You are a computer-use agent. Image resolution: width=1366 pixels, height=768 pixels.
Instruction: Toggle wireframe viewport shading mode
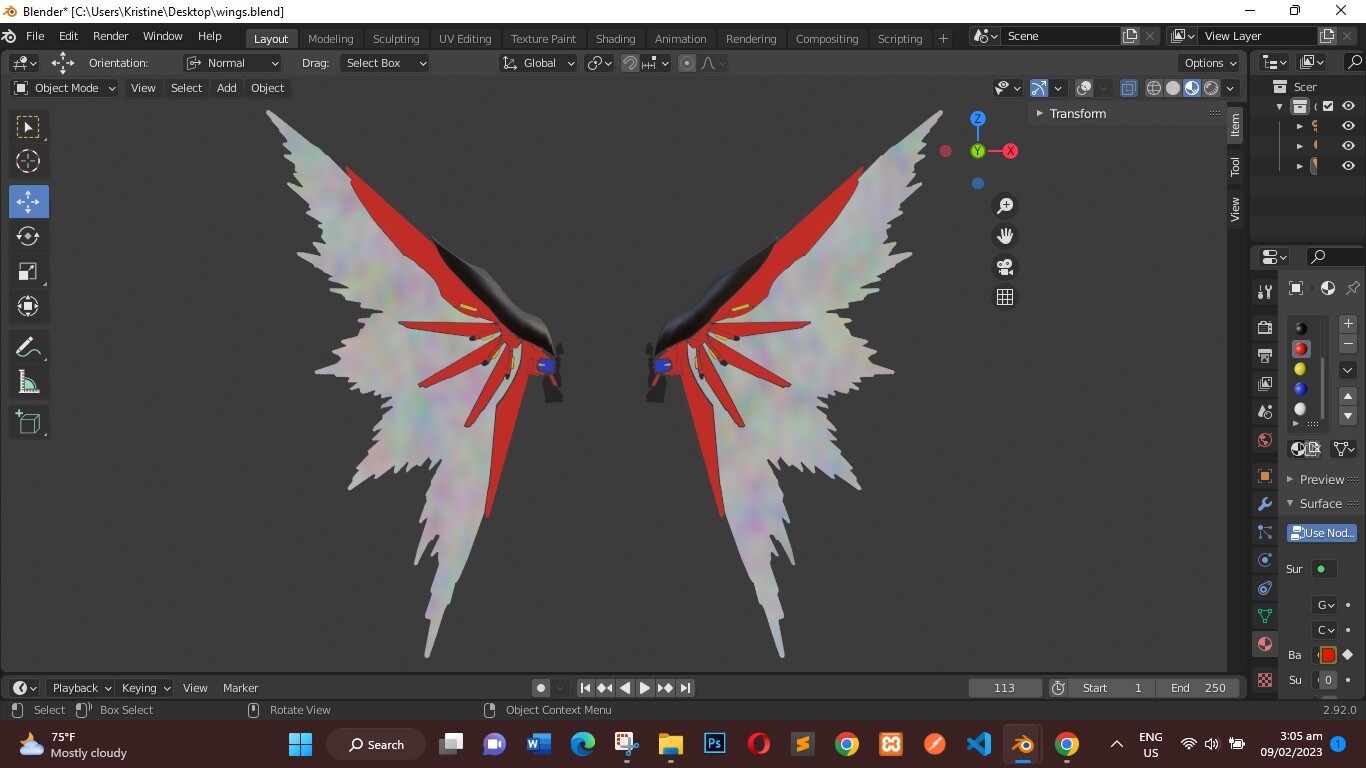[x=1153, y=88]
